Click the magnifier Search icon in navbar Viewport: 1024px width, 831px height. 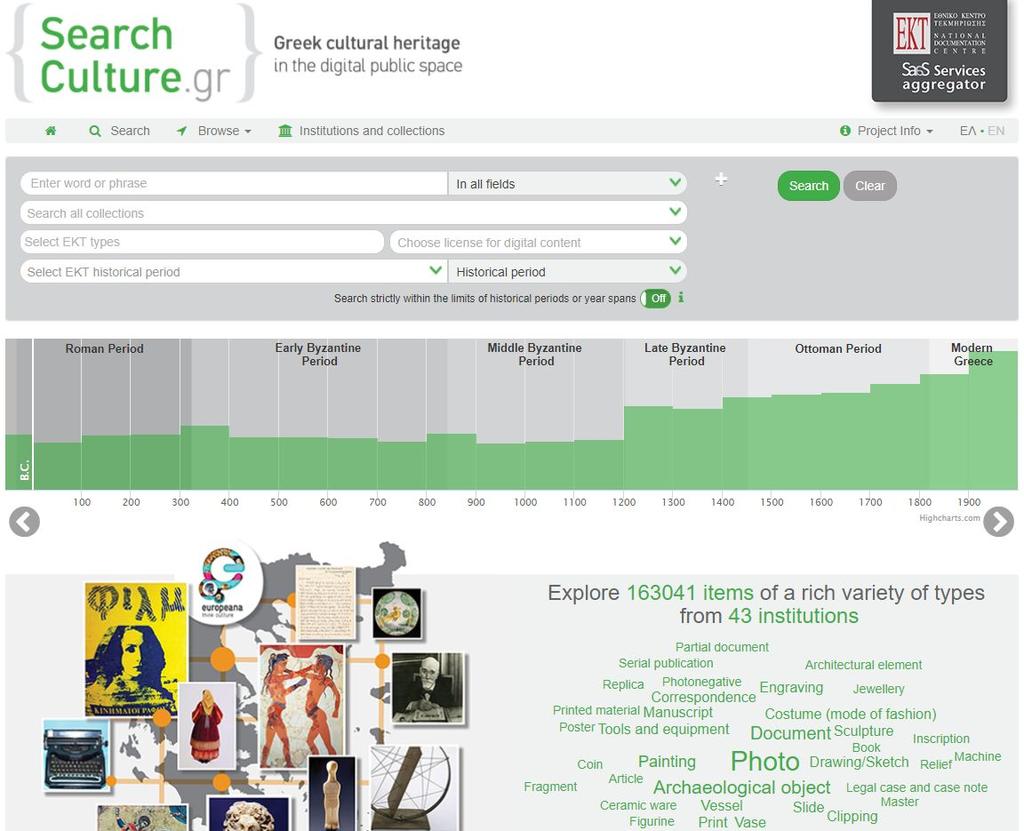coord(95,131)
